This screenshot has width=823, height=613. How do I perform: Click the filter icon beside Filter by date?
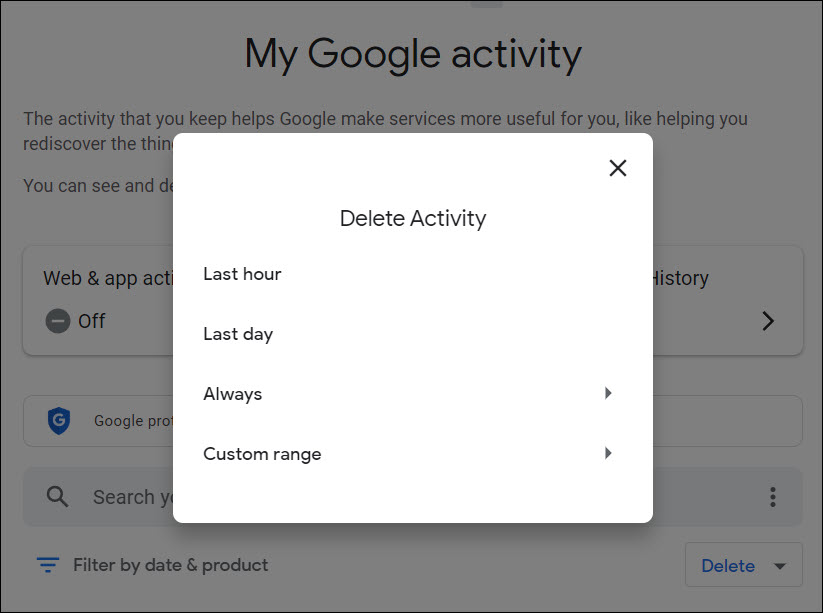[x=47, y=565]
